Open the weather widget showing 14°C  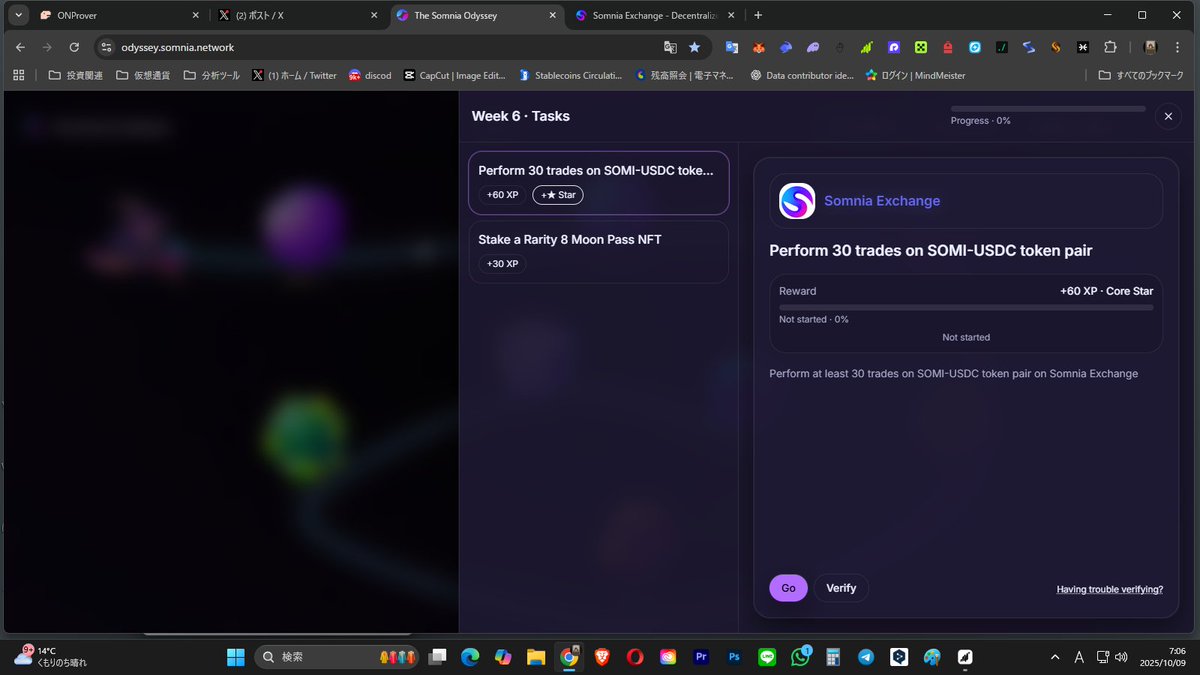(x=50, y=656)
